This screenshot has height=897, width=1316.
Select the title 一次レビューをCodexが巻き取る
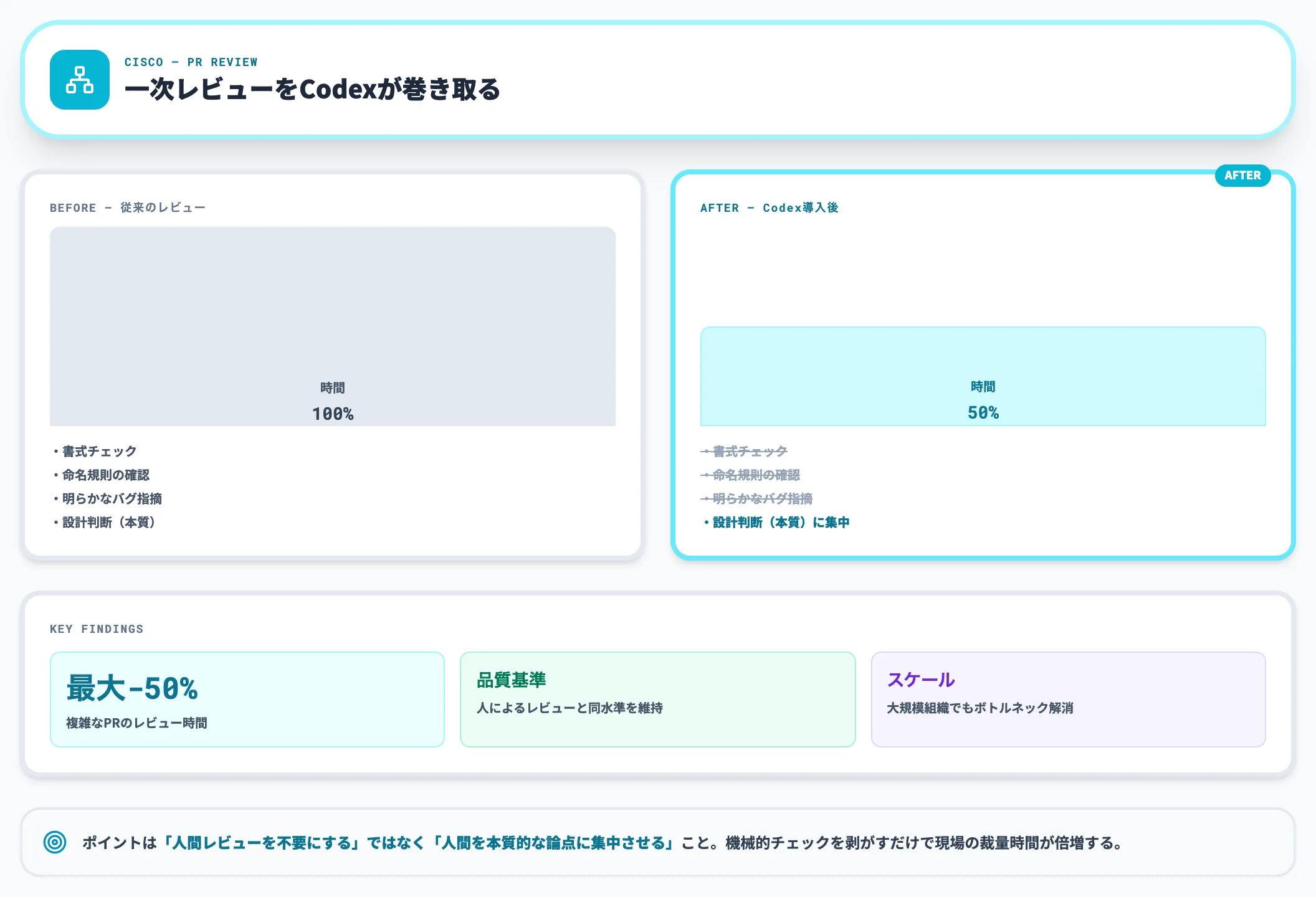coord(313,90)
